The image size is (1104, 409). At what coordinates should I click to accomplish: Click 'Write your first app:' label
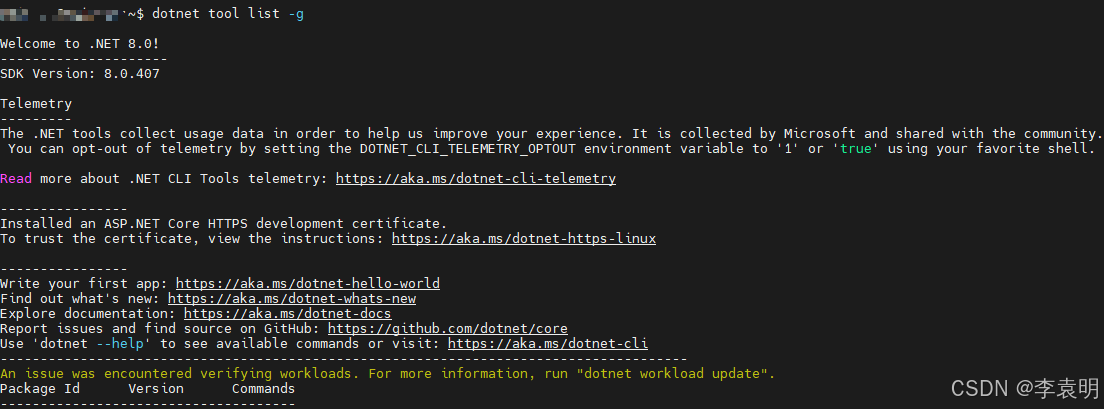point(84,284)
